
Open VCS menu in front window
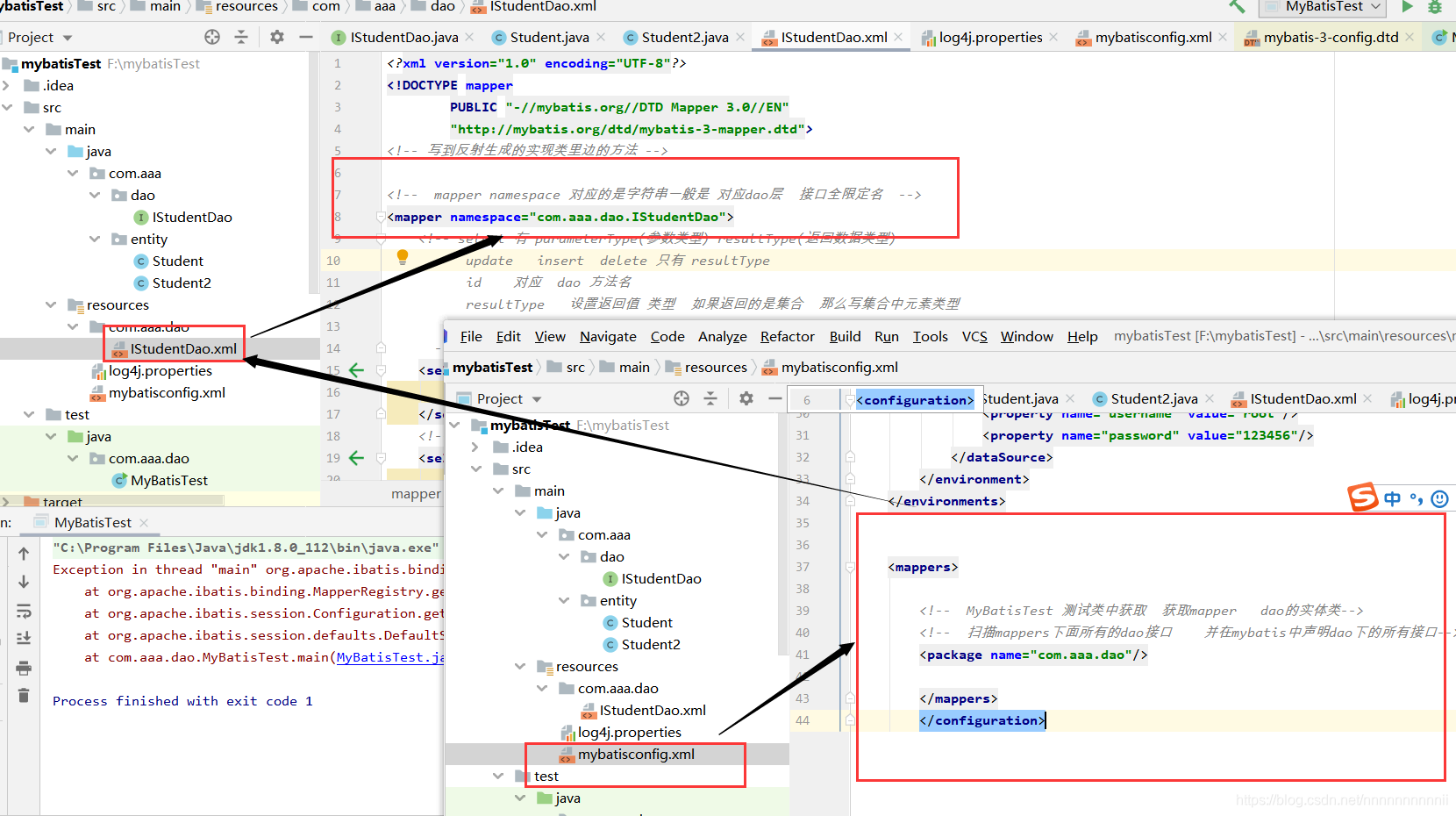(x=974, y=336)
